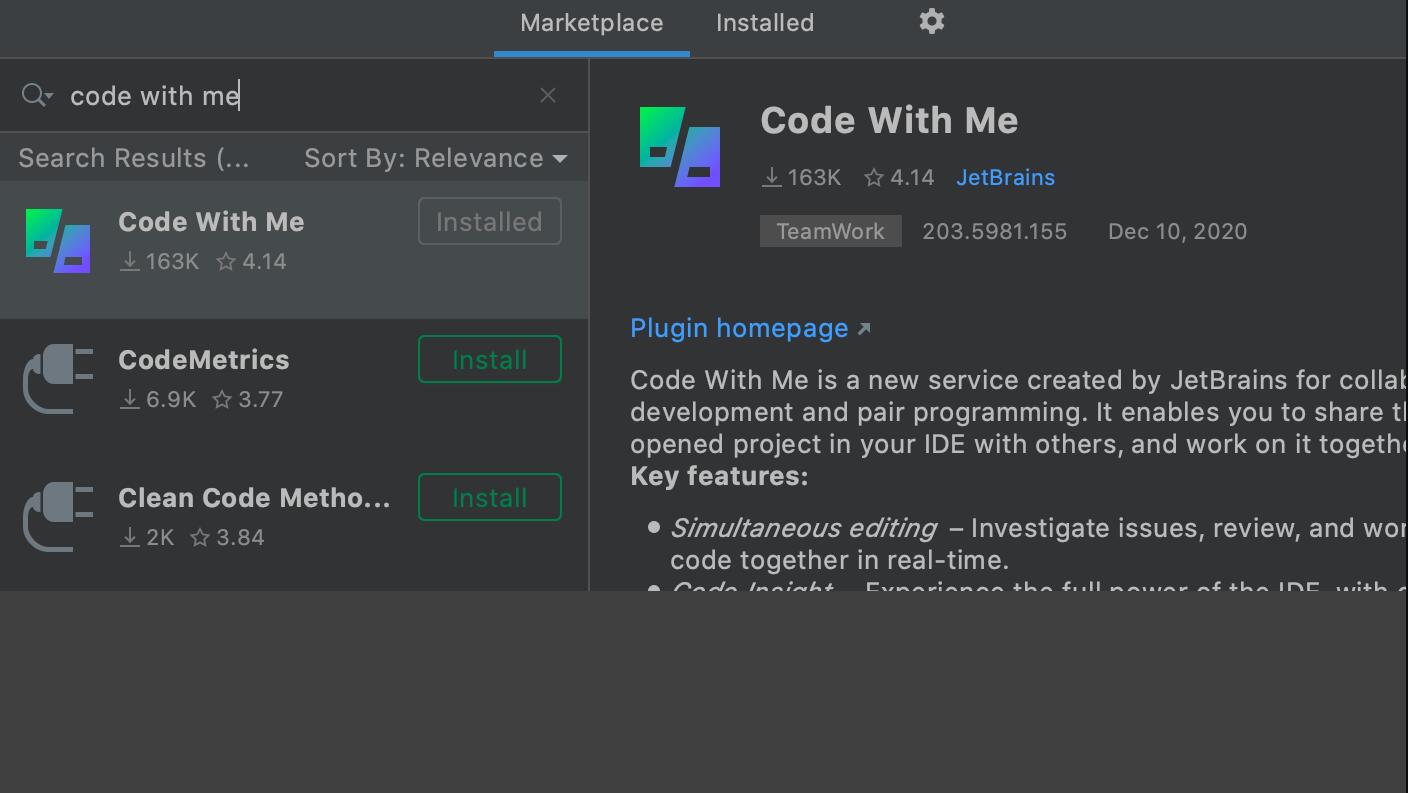
Task: Select the CodeMetrics plugin row
Action: (294, 388)
